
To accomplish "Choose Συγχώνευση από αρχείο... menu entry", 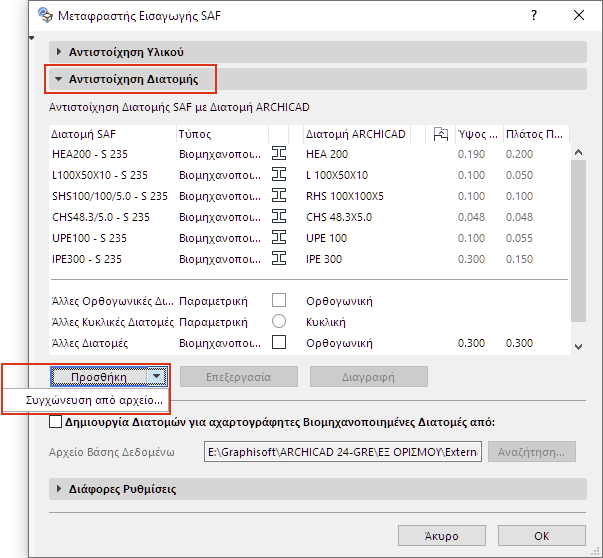I will pyautogui.click(x=94, y=400).
